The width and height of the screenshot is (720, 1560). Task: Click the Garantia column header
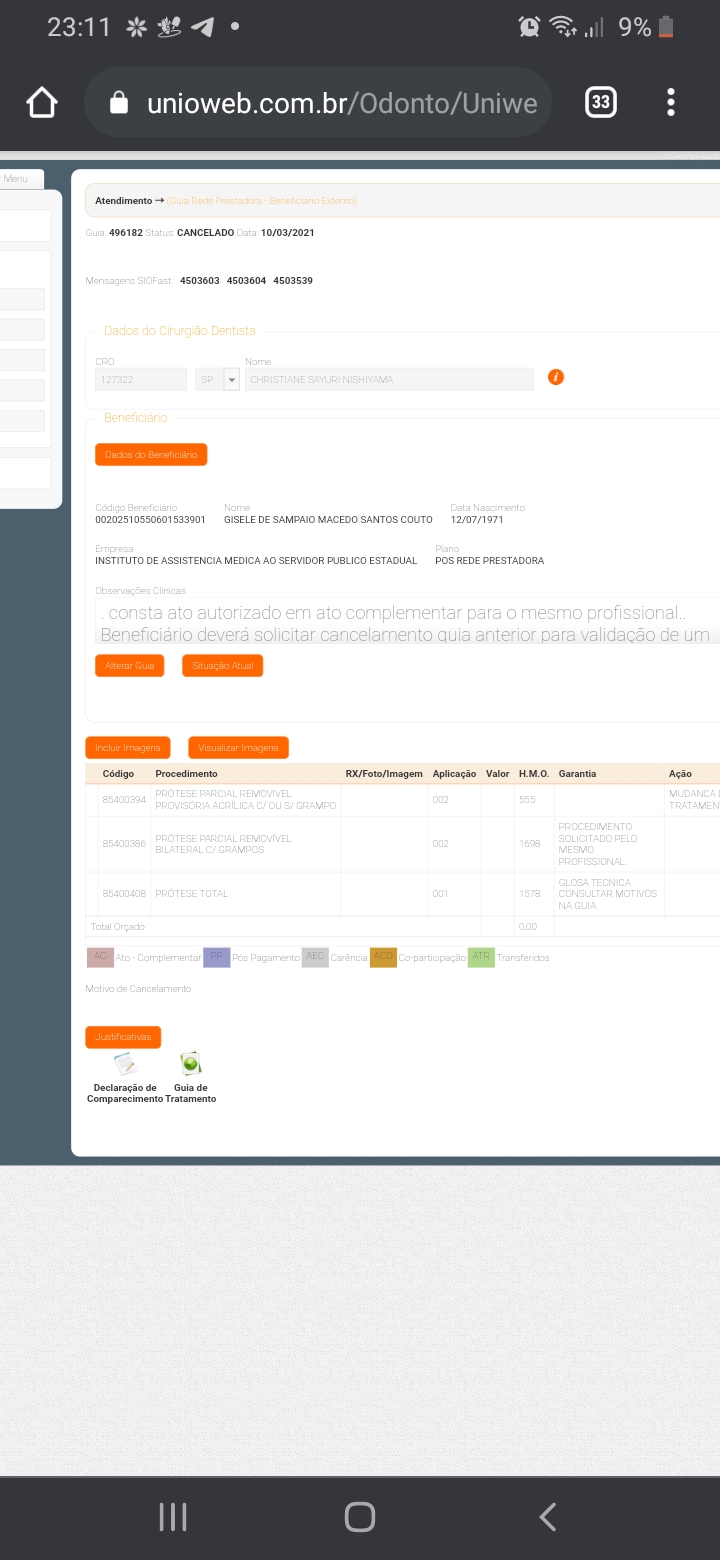point(577,774)
